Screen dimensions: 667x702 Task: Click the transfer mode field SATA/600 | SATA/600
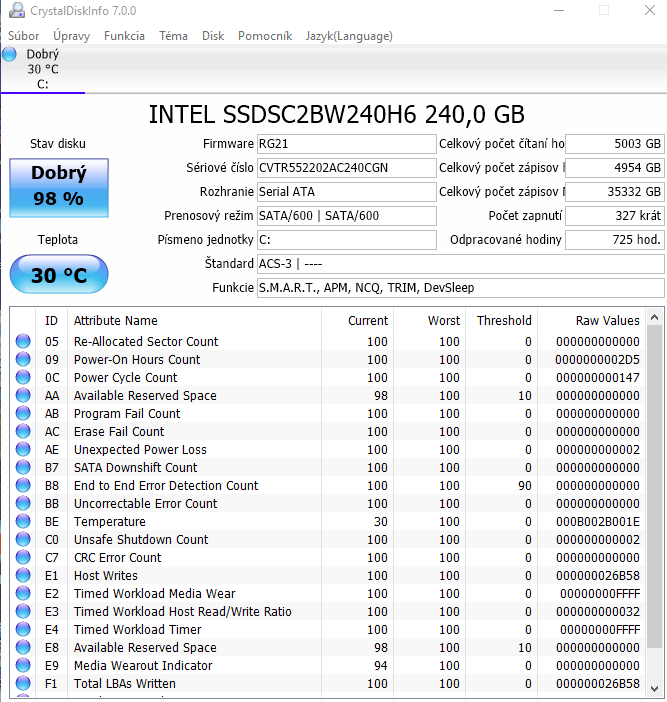point(346,216)
